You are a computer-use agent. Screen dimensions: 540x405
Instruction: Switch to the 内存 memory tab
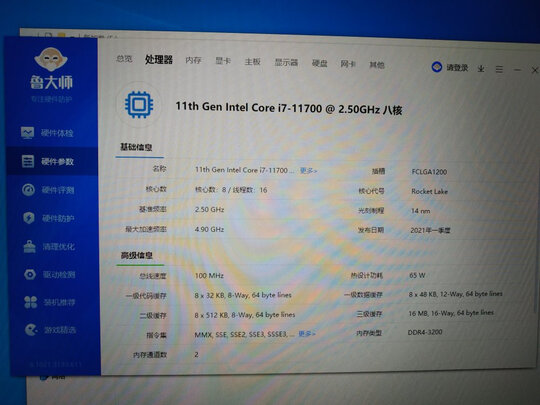tap(193, 60)
